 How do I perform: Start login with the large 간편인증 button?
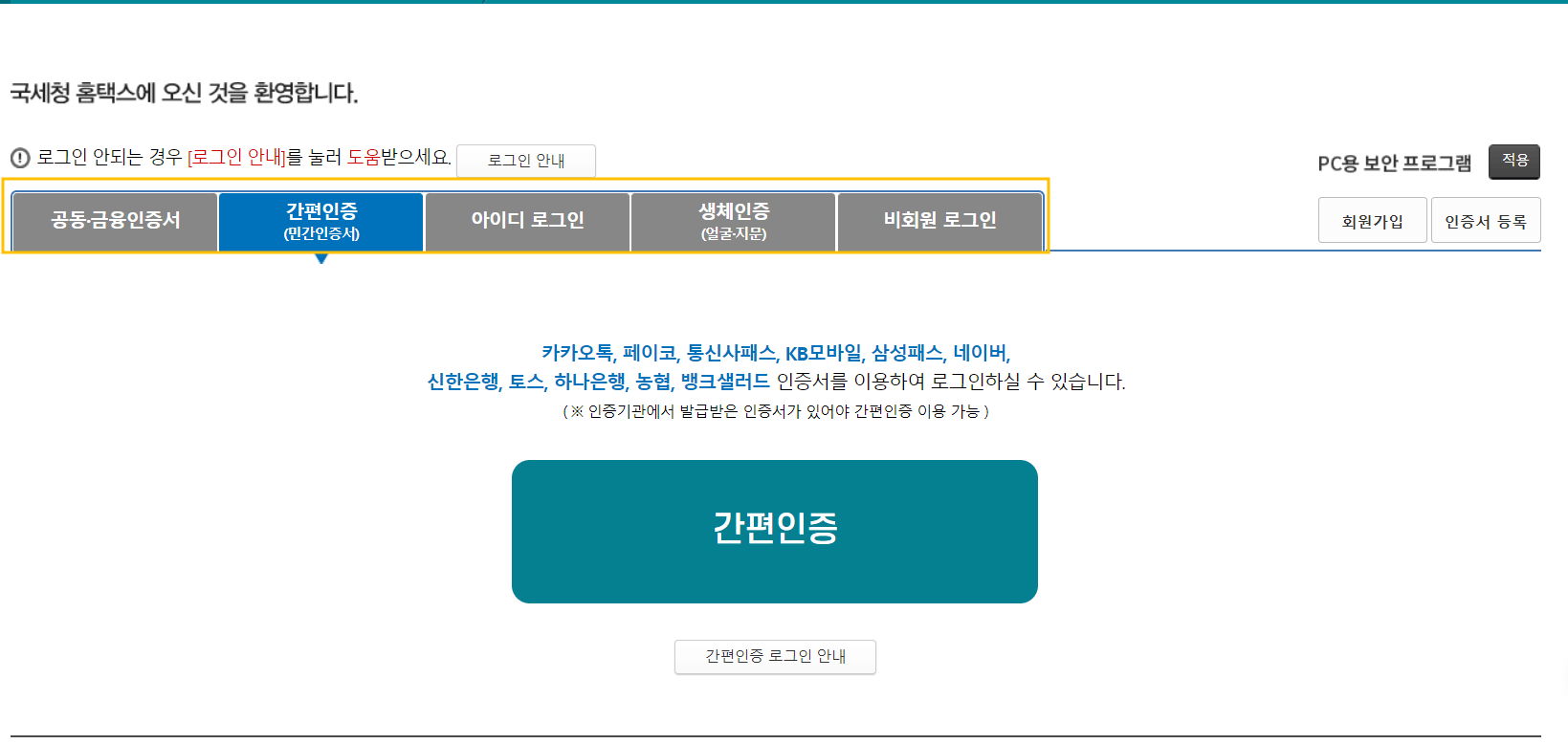click(x=775, y=532)
